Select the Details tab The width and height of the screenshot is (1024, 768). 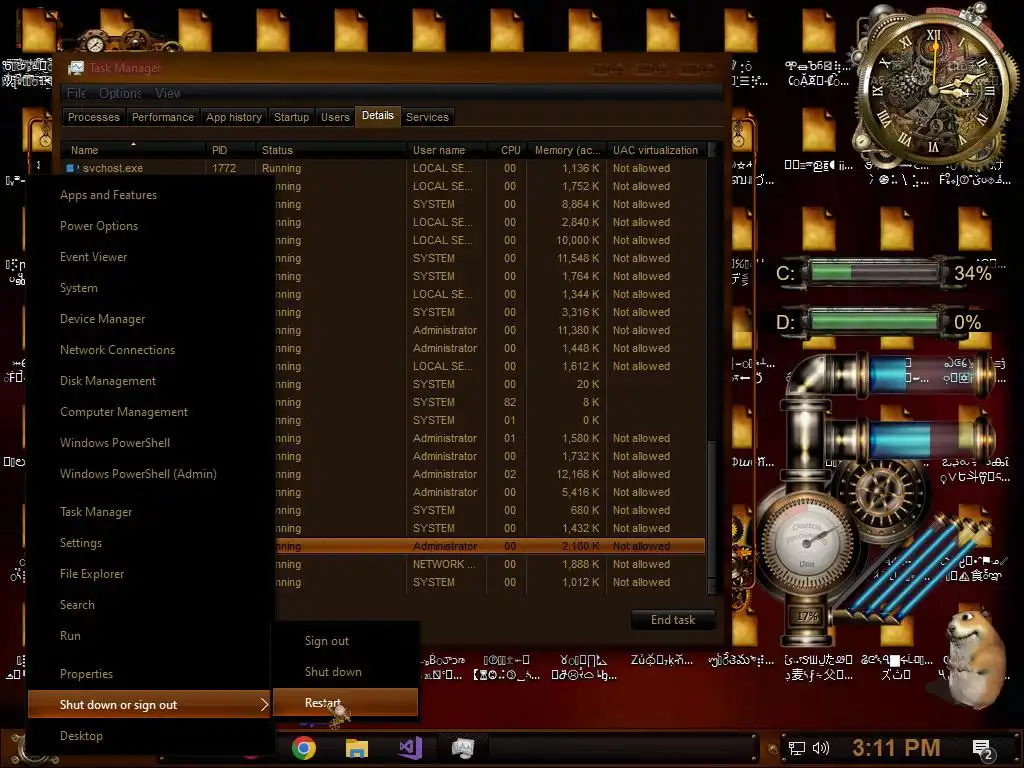pyautogui.click(x=377, y=116)
